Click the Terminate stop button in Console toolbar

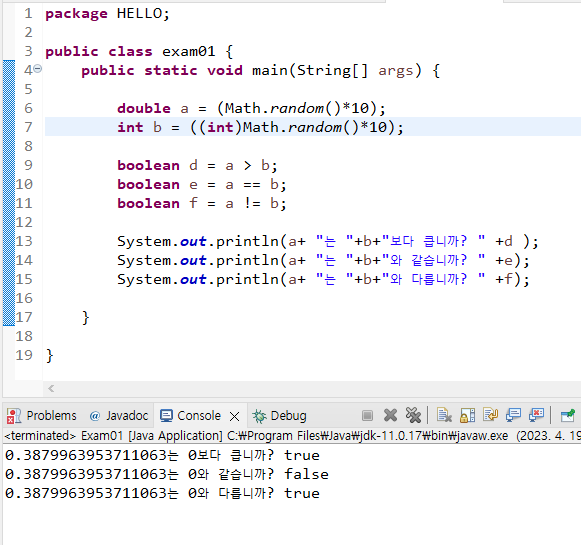coord(367,415)
